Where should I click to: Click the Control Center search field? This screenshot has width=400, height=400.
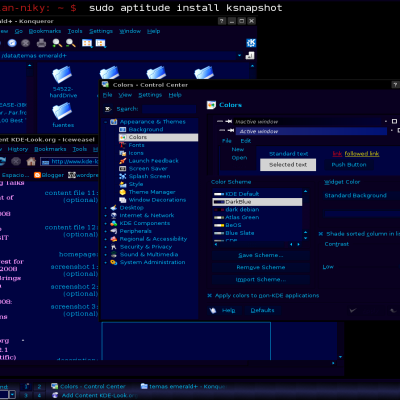click(169, 109)
